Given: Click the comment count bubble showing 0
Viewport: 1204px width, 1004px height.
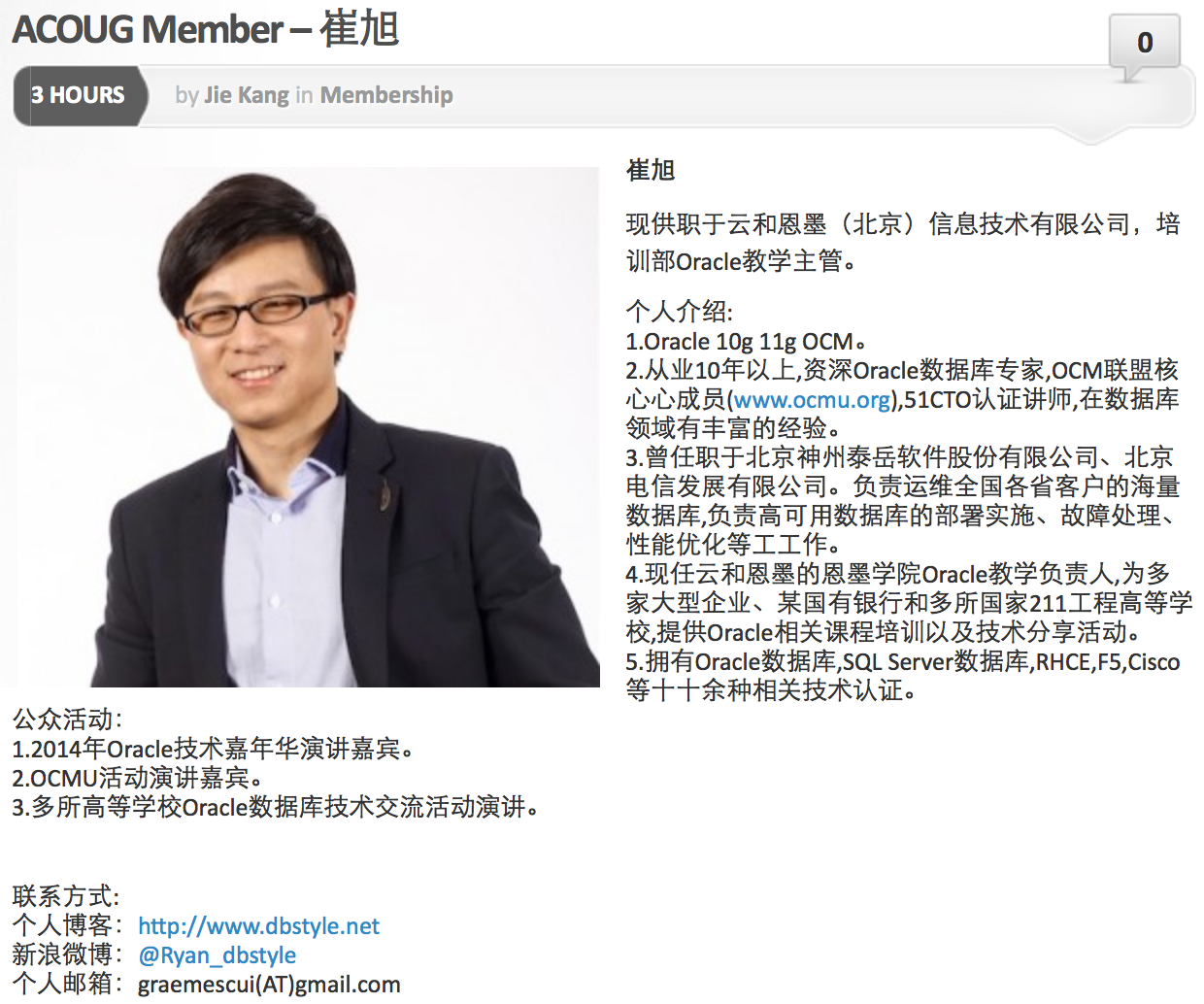Looking at the screenshot, I should click(x=1145, y=43).
